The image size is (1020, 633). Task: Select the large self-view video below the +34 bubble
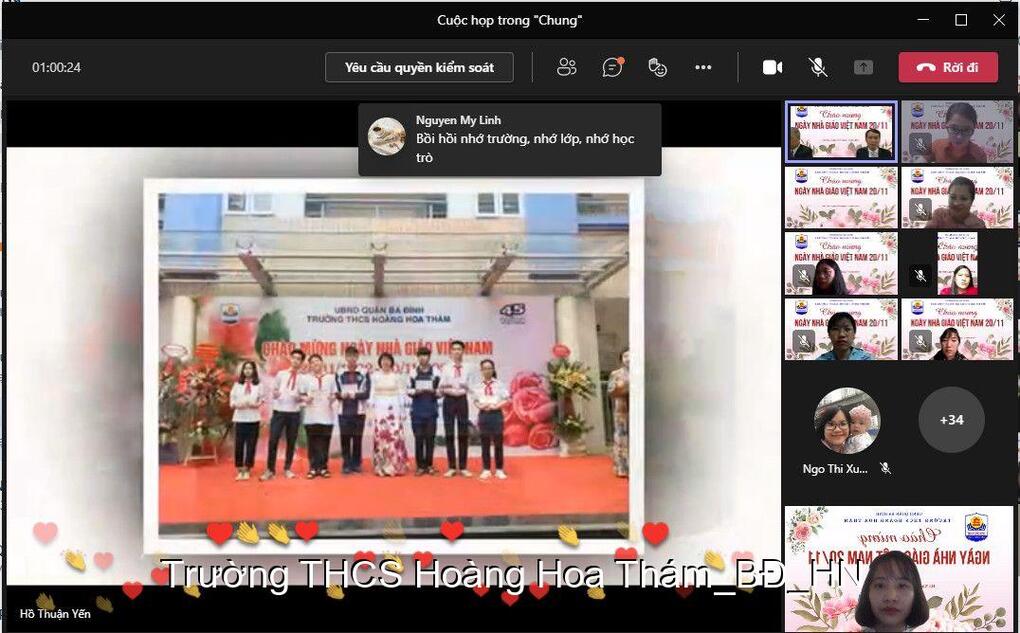(899, 569)
